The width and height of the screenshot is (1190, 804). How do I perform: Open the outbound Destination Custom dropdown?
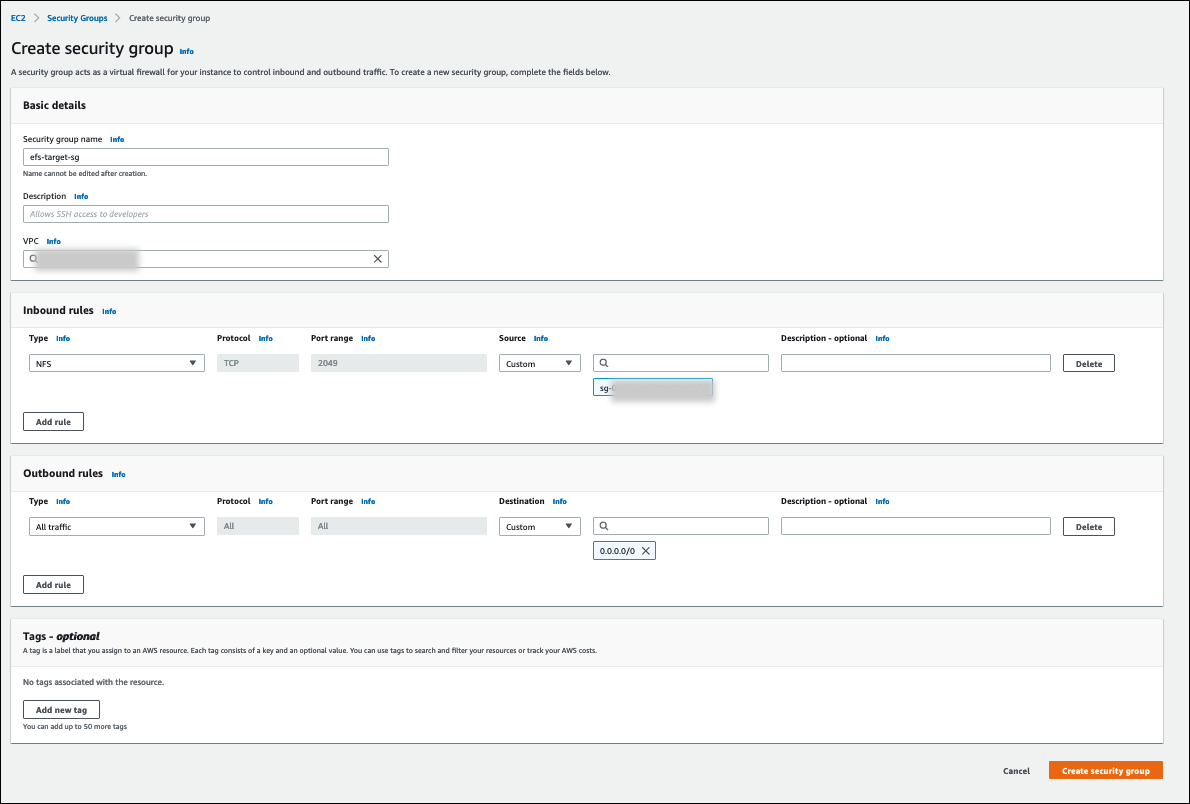pos(539,527)
